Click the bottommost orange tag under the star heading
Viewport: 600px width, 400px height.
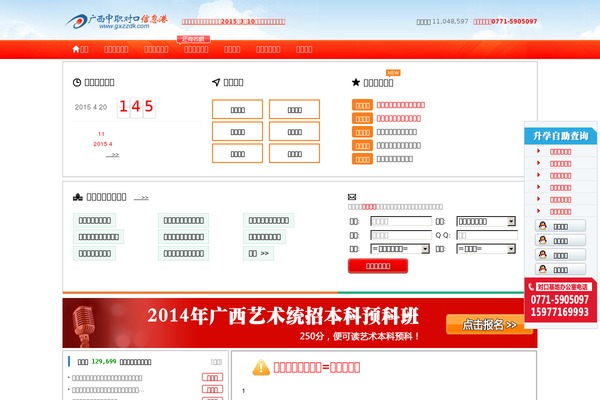point(362,159)
